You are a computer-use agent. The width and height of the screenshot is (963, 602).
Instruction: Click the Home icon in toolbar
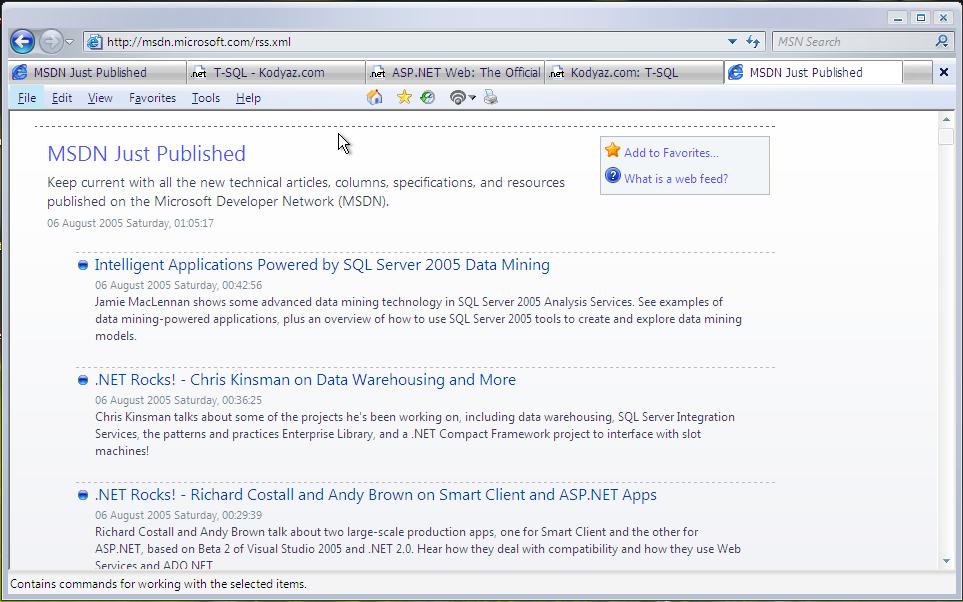(x=375, y=97)
